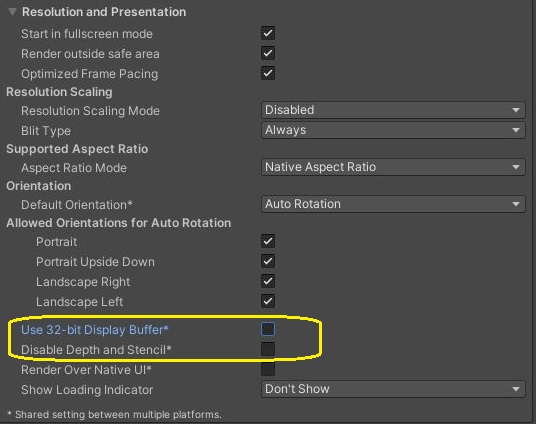Click the Aspect Ratio Mode label
Screen dimensions: 536x424
click(x=74, y=168)
